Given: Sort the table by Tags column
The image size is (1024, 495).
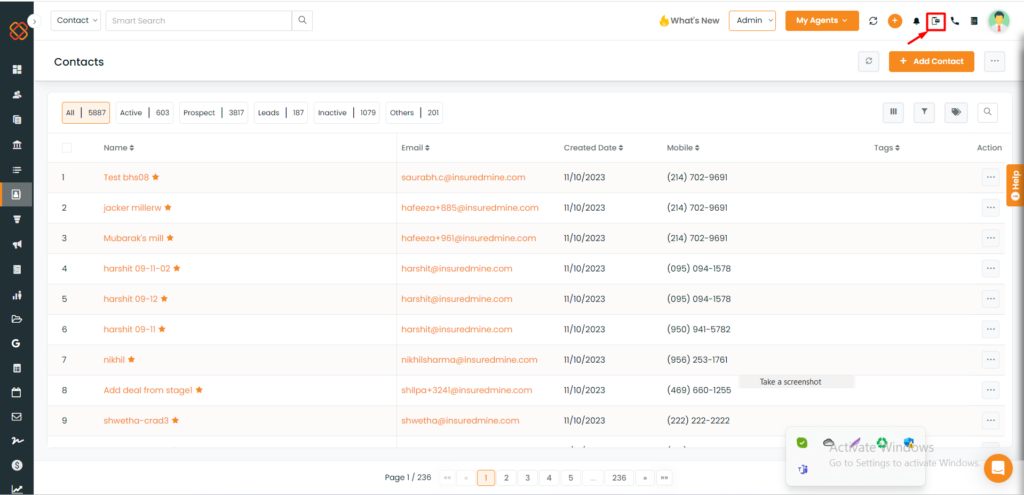Looking at the screenshot, I should pyautogui.click(x=886, y=148).
